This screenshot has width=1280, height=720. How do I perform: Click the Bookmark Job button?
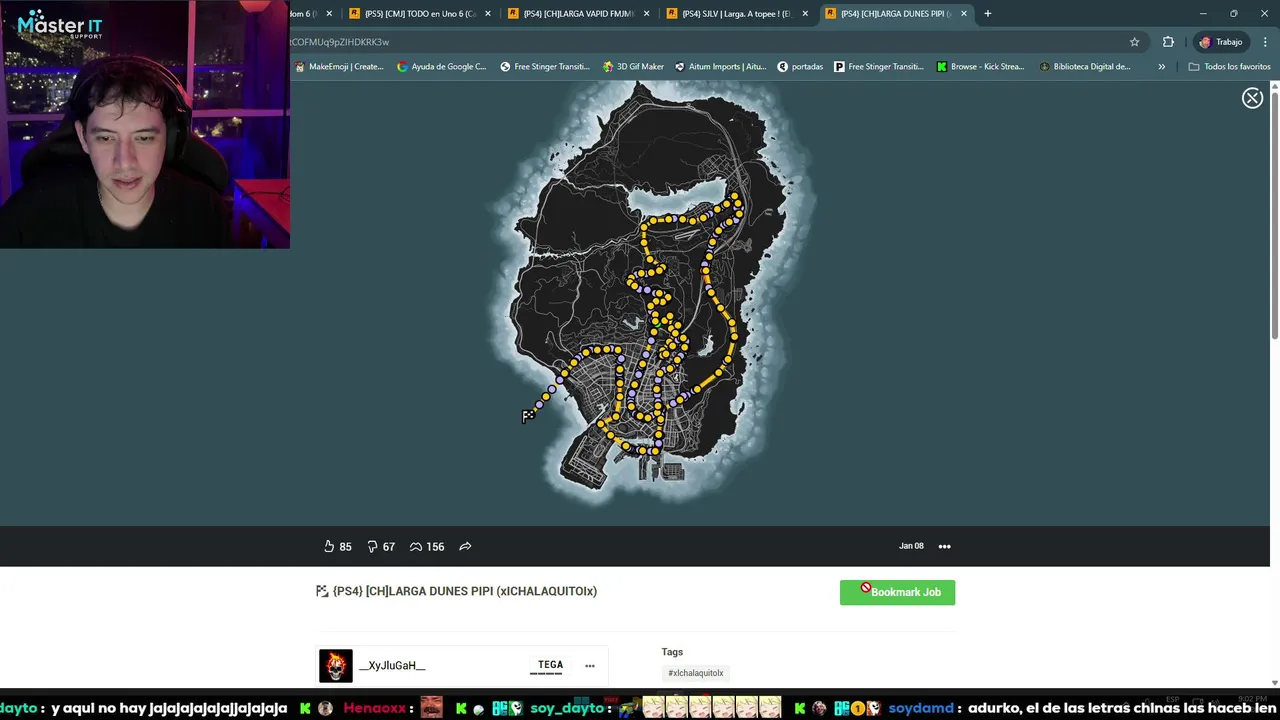tap(897, 592)
